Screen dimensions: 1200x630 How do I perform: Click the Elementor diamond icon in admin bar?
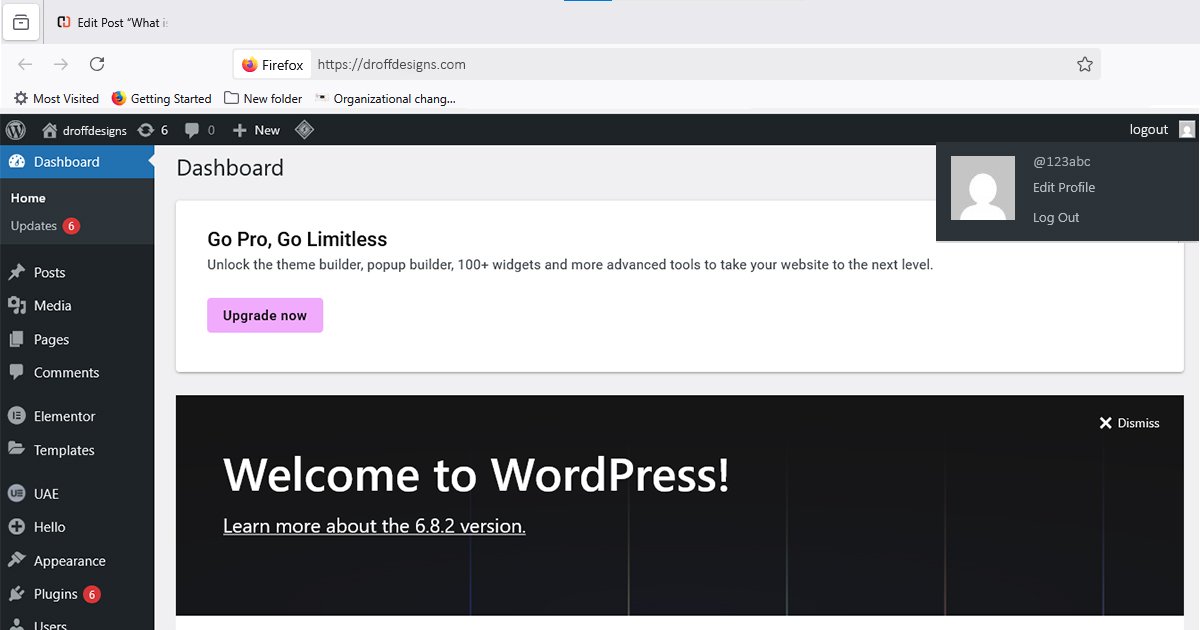304,129
